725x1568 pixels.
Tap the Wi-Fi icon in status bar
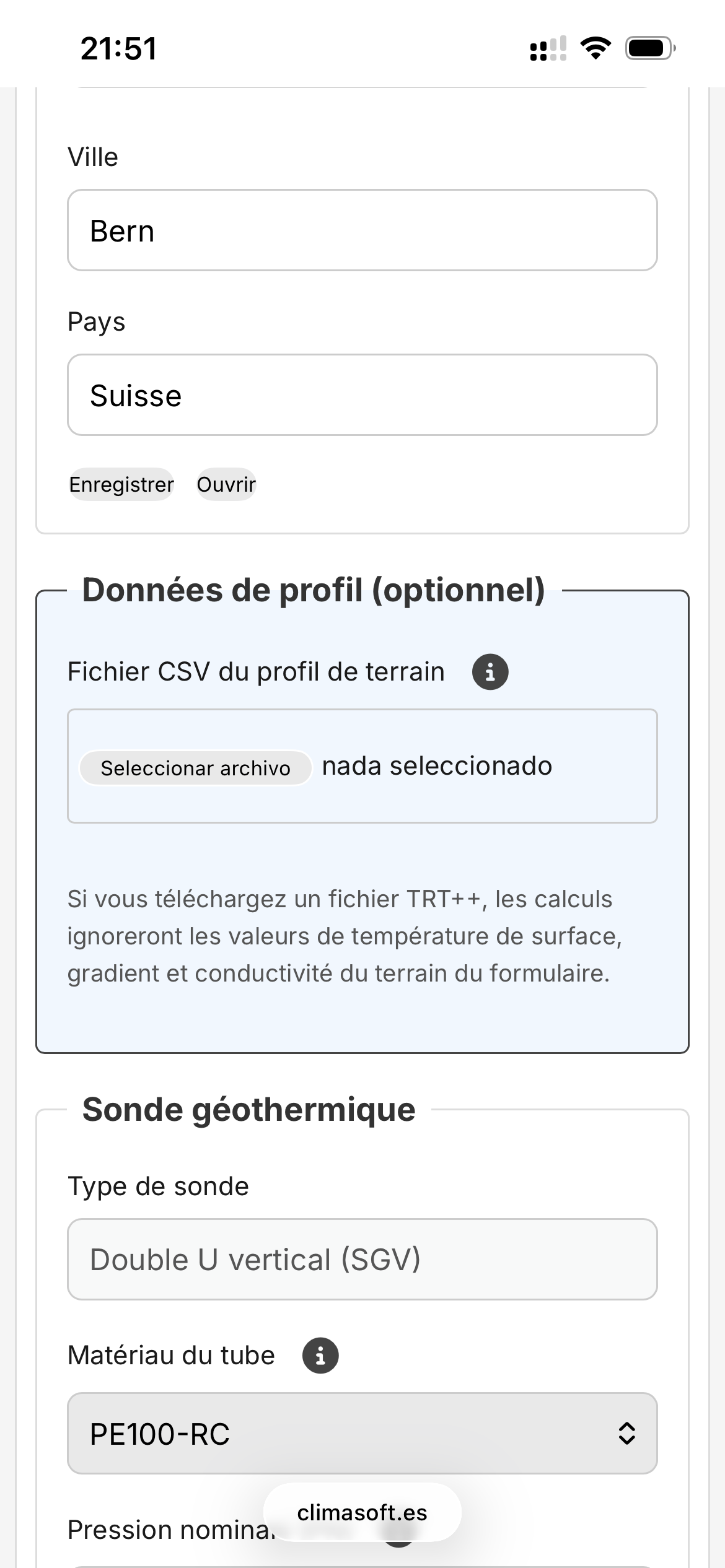click(595, 48)
